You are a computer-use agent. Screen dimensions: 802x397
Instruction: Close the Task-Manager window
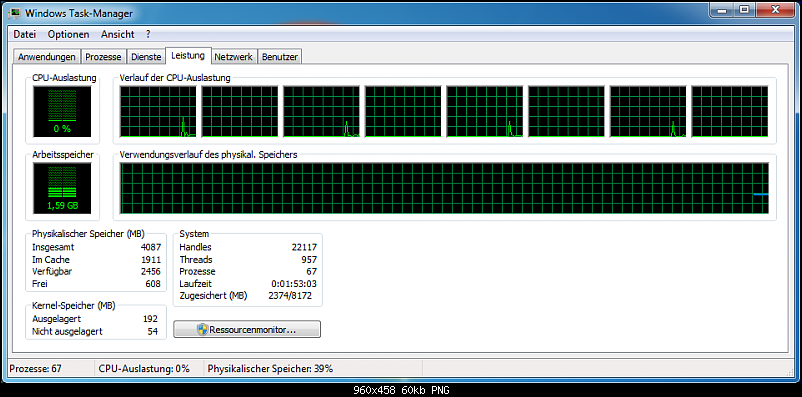tap(776, 9)
